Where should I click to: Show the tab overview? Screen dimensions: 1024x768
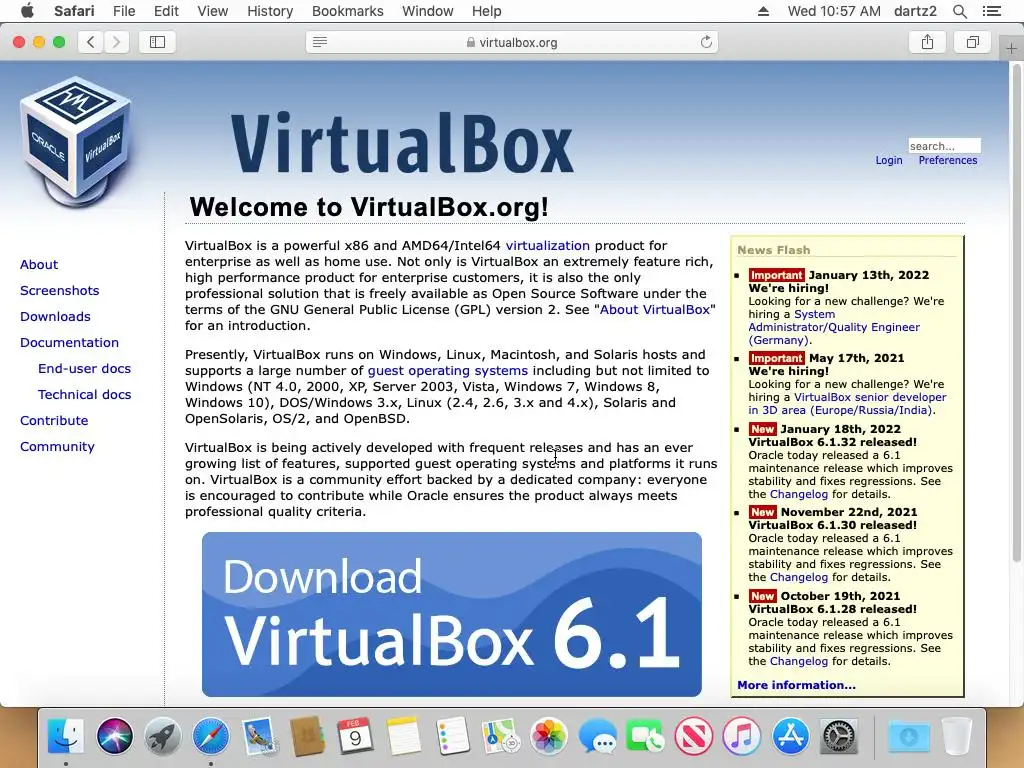[x=972, y=42]
